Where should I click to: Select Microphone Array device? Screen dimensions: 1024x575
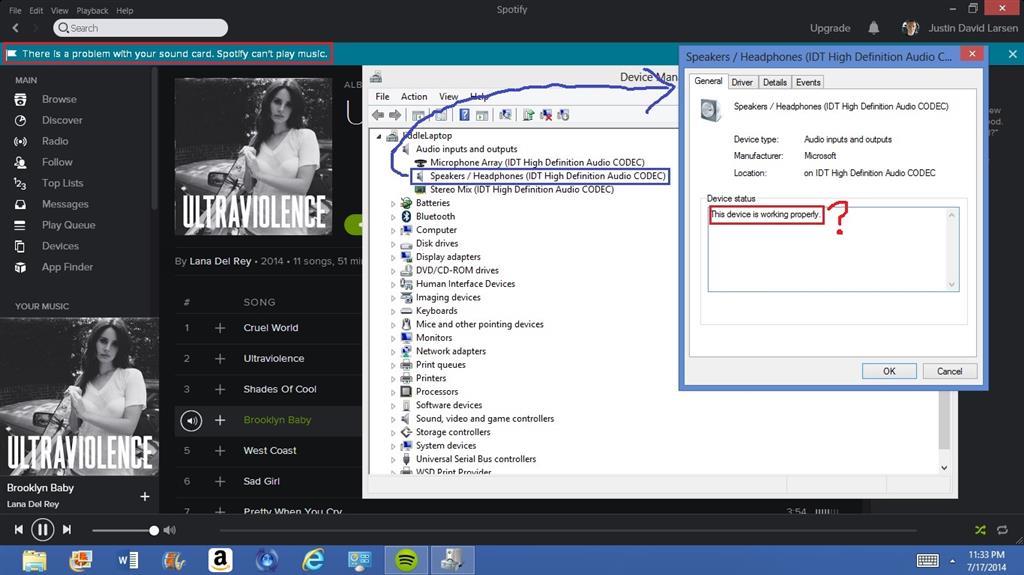537,163
